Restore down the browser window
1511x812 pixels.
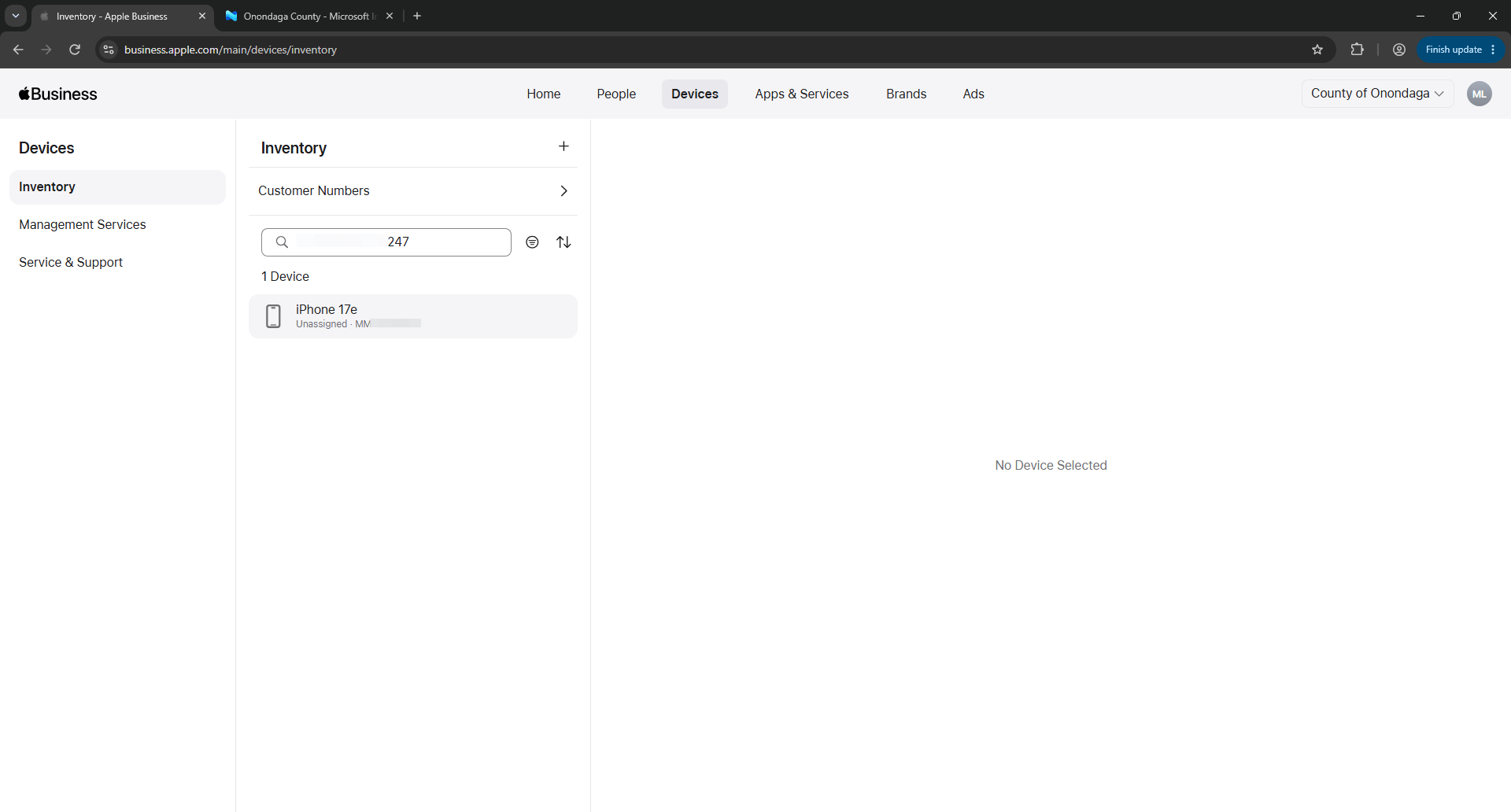[1457, 16]
